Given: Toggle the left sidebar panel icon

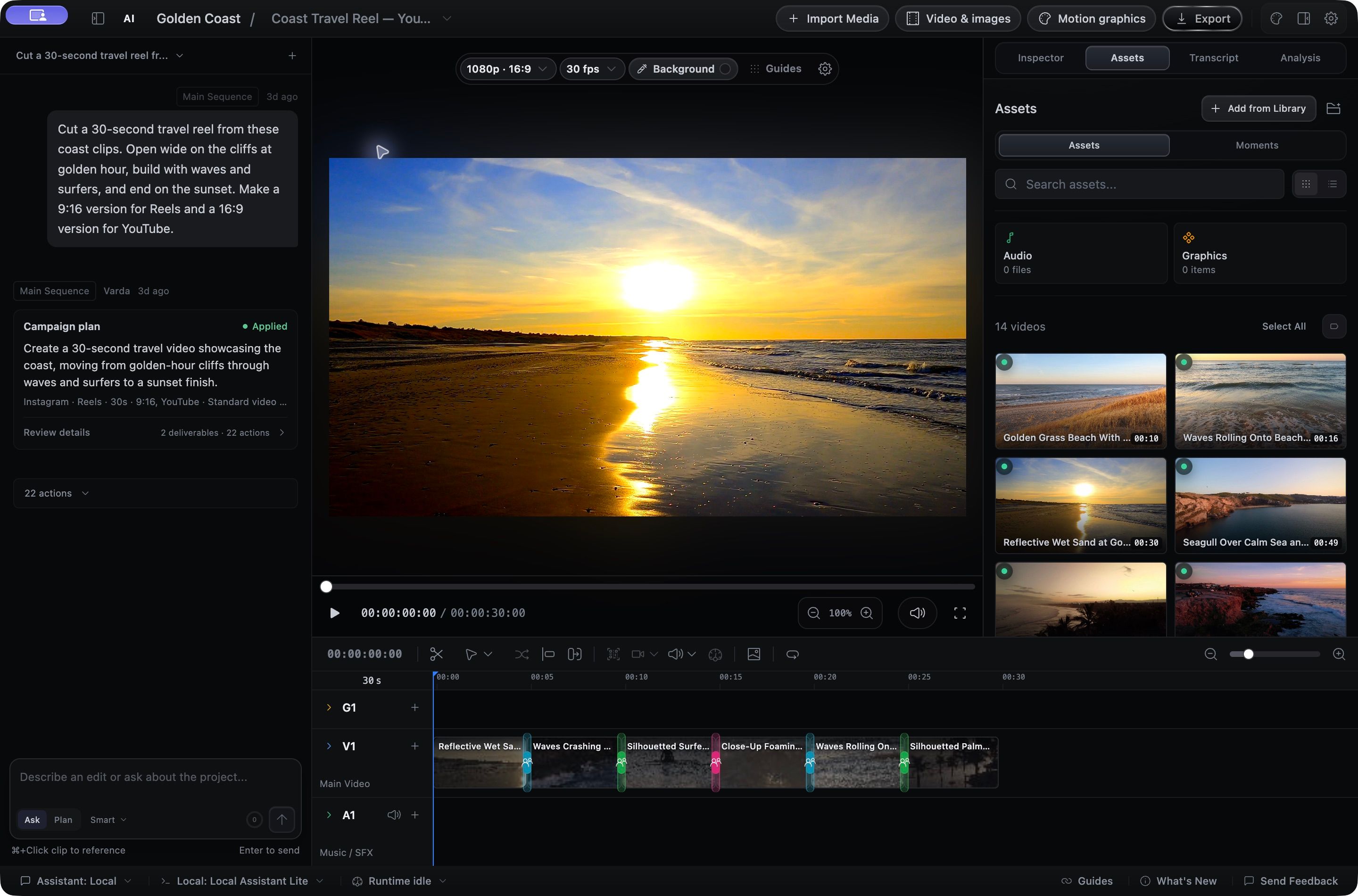Looking at the screenshot, I should tap(98, 18).
